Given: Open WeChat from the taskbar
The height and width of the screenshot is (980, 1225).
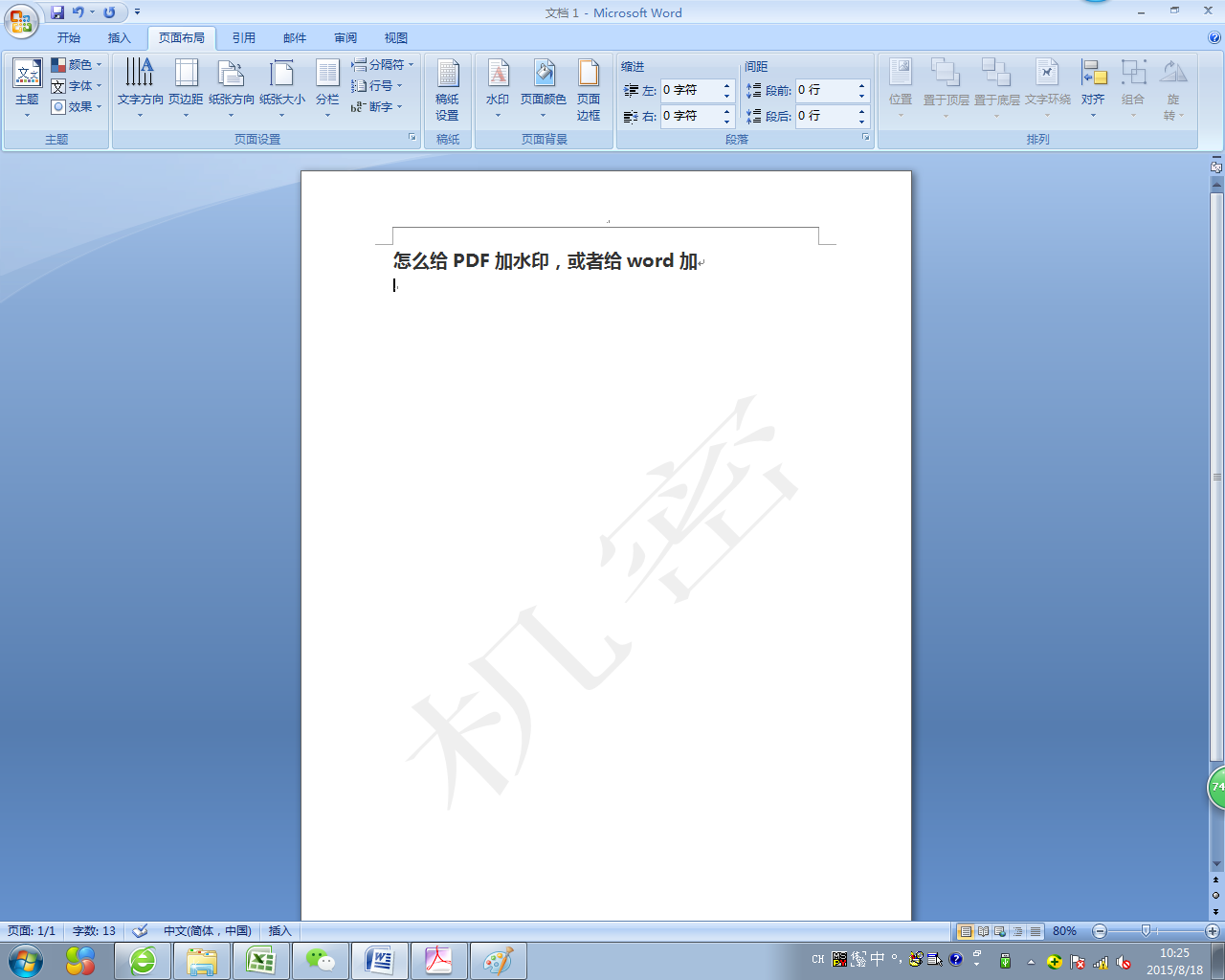Looking at the screenshot, I should coord(321,960).
